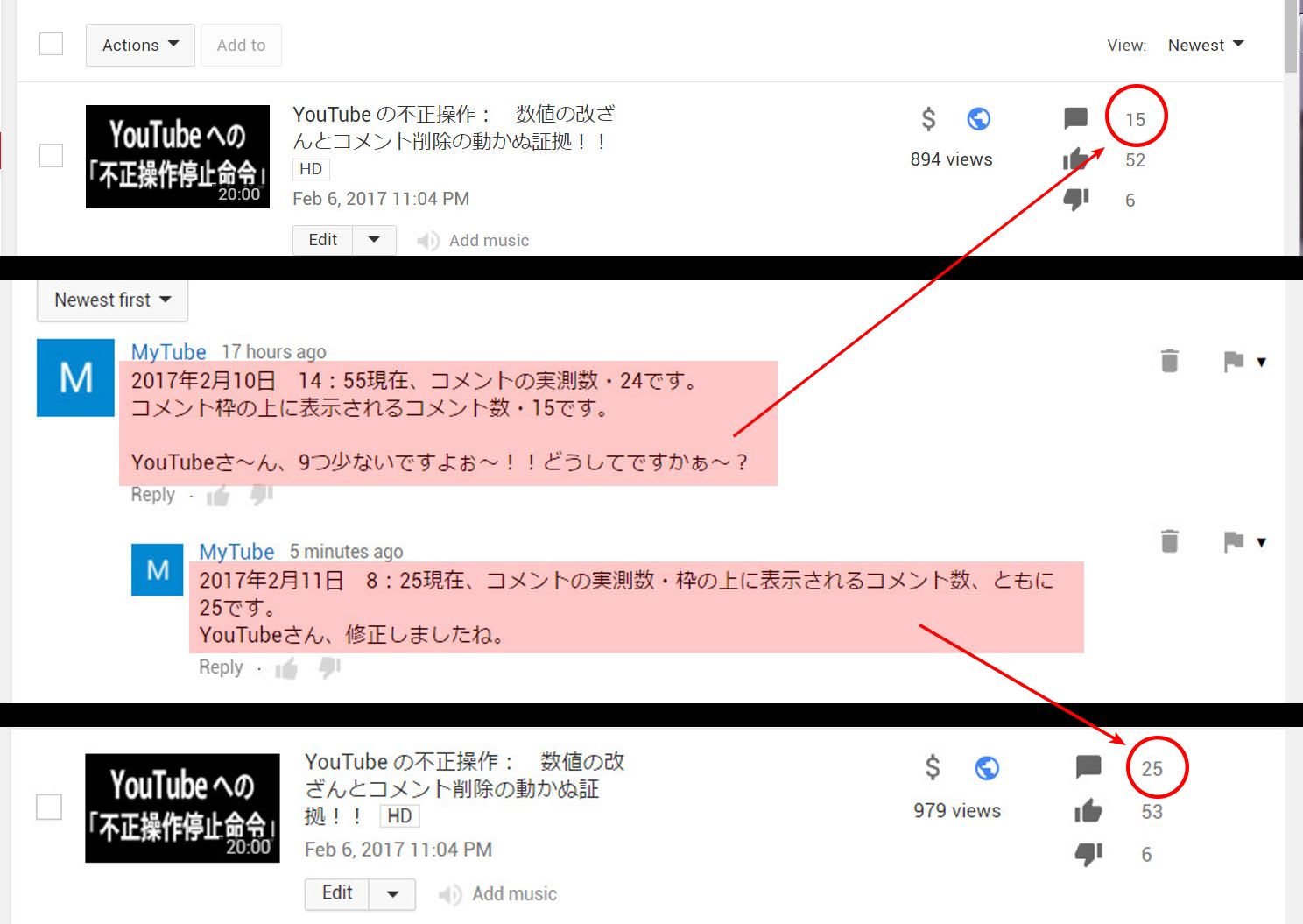Click the "17 hours ago" timestamp

[x=274, y=352]
